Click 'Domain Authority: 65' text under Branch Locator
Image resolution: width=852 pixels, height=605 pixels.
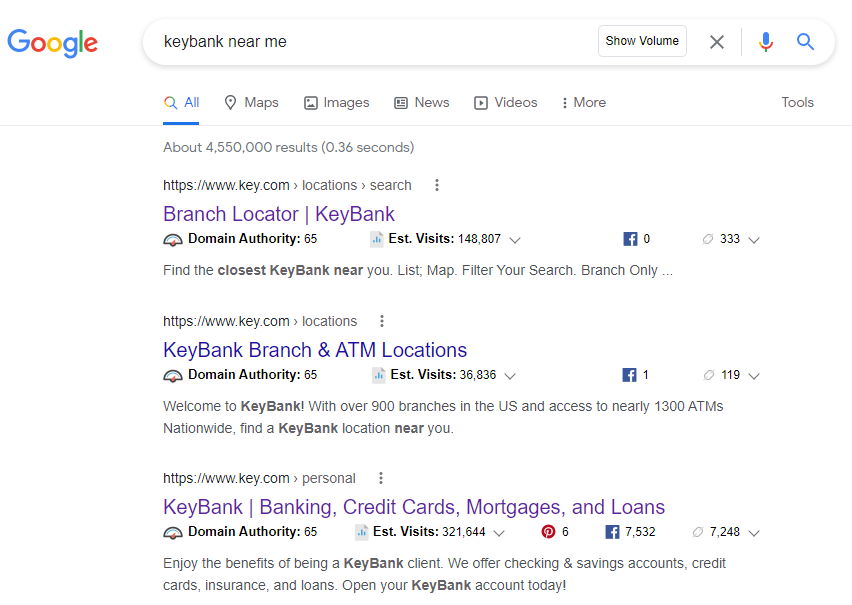[x=252, y=239]
